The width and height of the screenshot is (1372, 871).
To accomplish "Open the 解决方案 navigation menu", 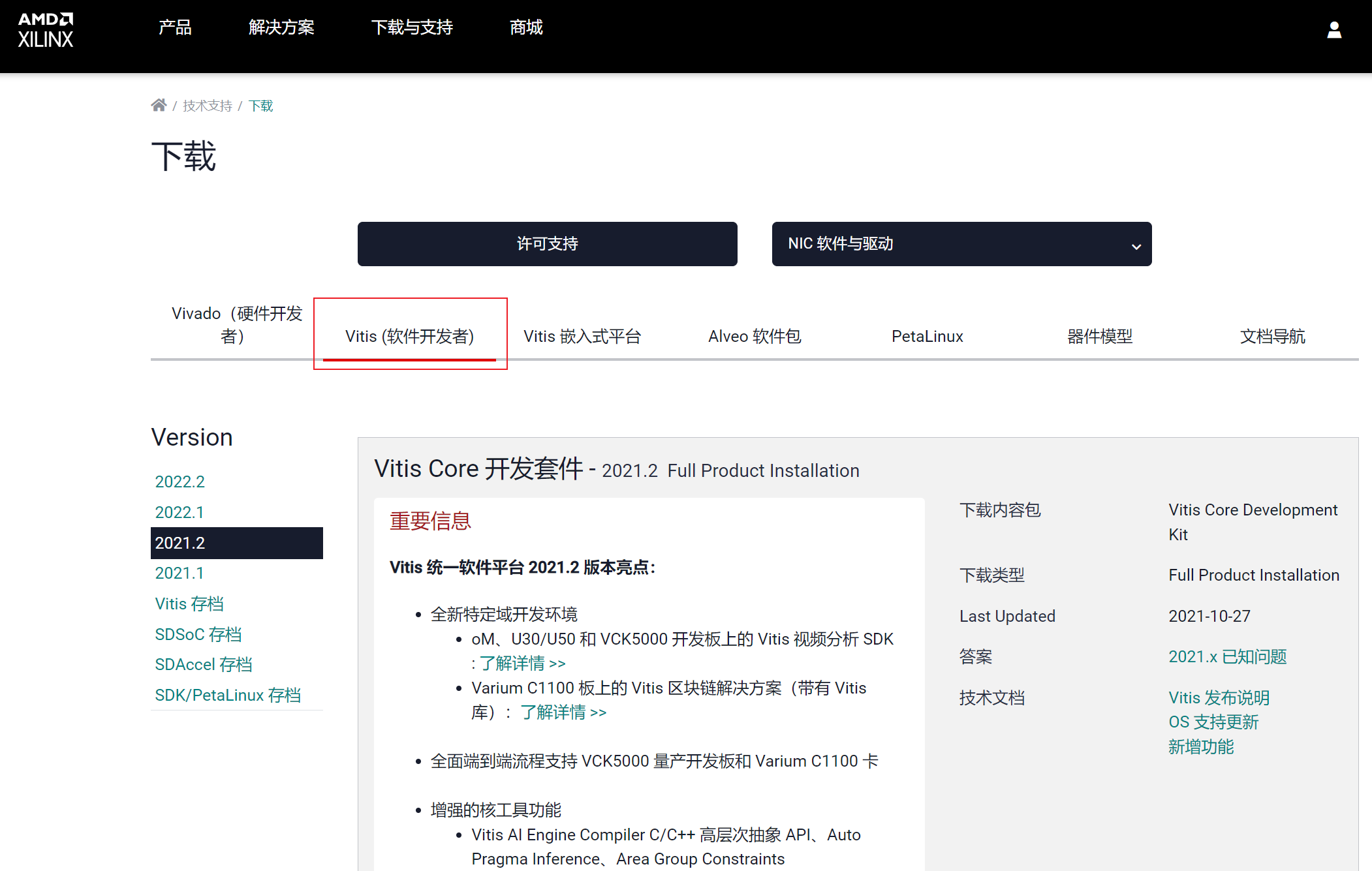I will pyautogui.click(x=281, y=27).
